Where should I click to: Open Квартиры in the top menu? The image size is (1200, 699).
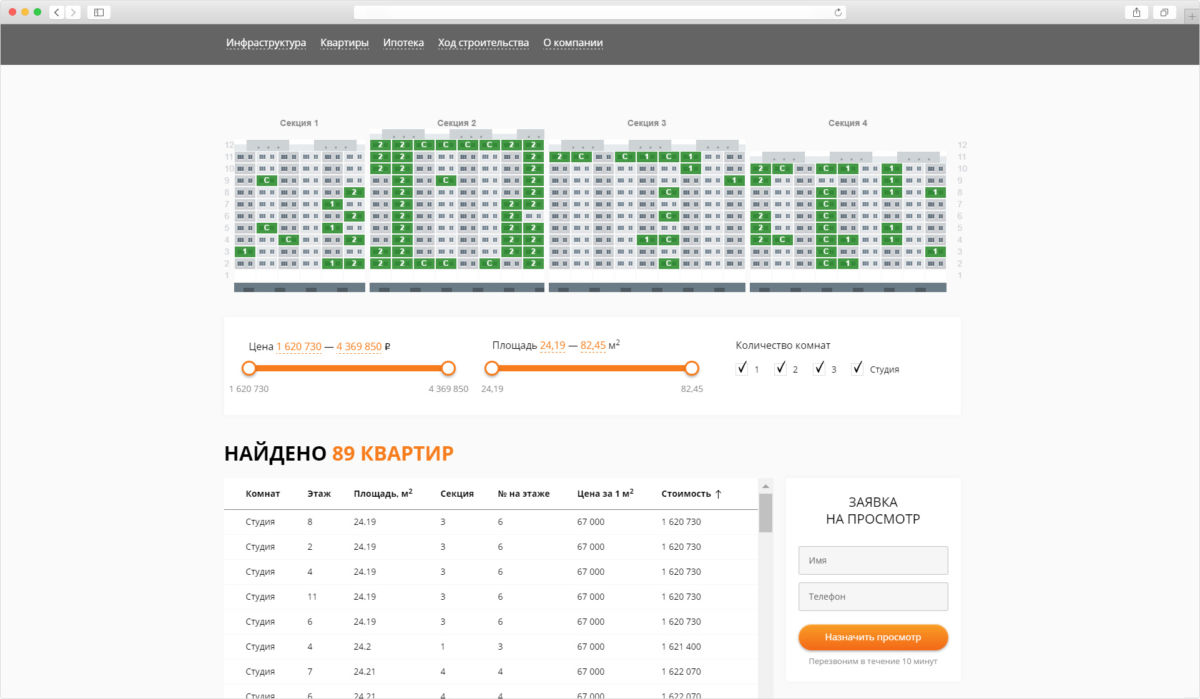[345, 43]
